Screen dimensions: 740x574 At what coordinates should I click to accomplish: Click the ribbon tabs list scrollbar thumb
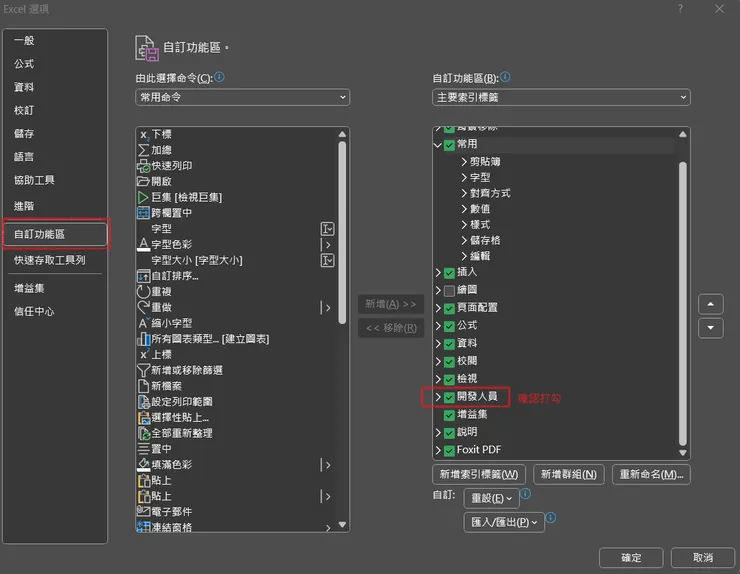[682, 303]
